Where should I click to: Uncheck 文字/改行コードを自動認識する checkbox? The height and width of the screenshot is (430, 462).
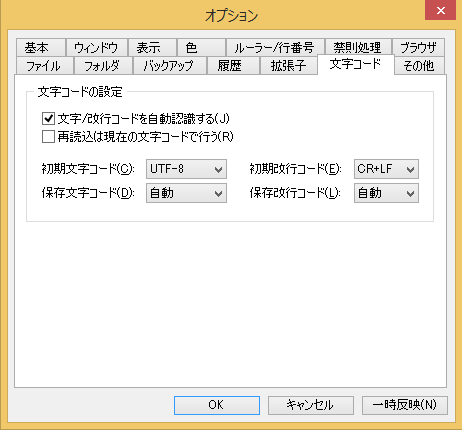tap(48, 119)
